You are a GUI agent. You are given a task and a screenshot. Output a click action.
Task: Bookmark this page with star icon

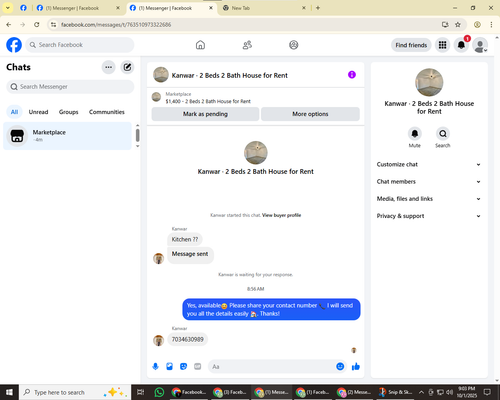pos(458,25)
